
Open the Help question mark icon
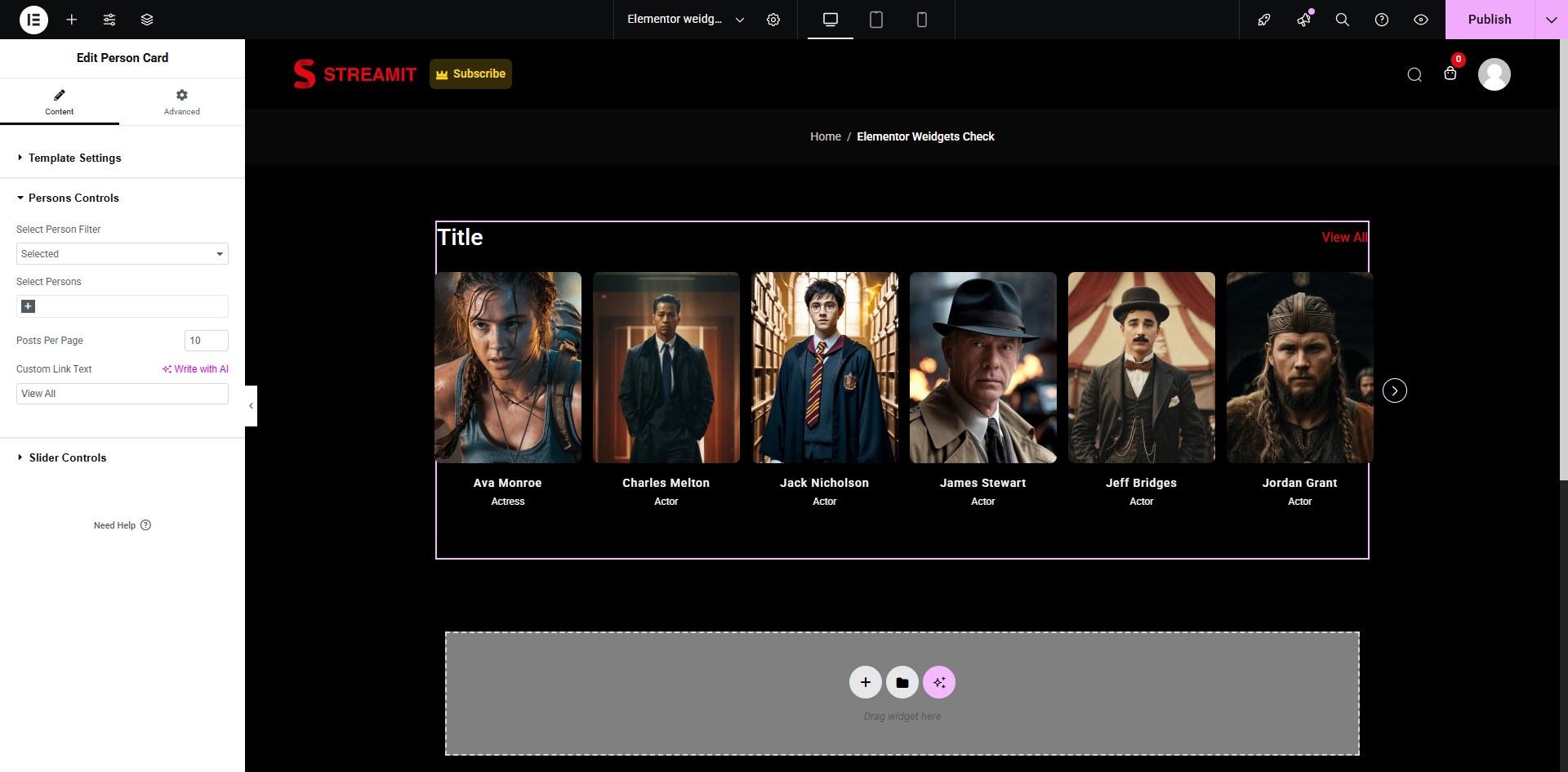coord(1382,20)
